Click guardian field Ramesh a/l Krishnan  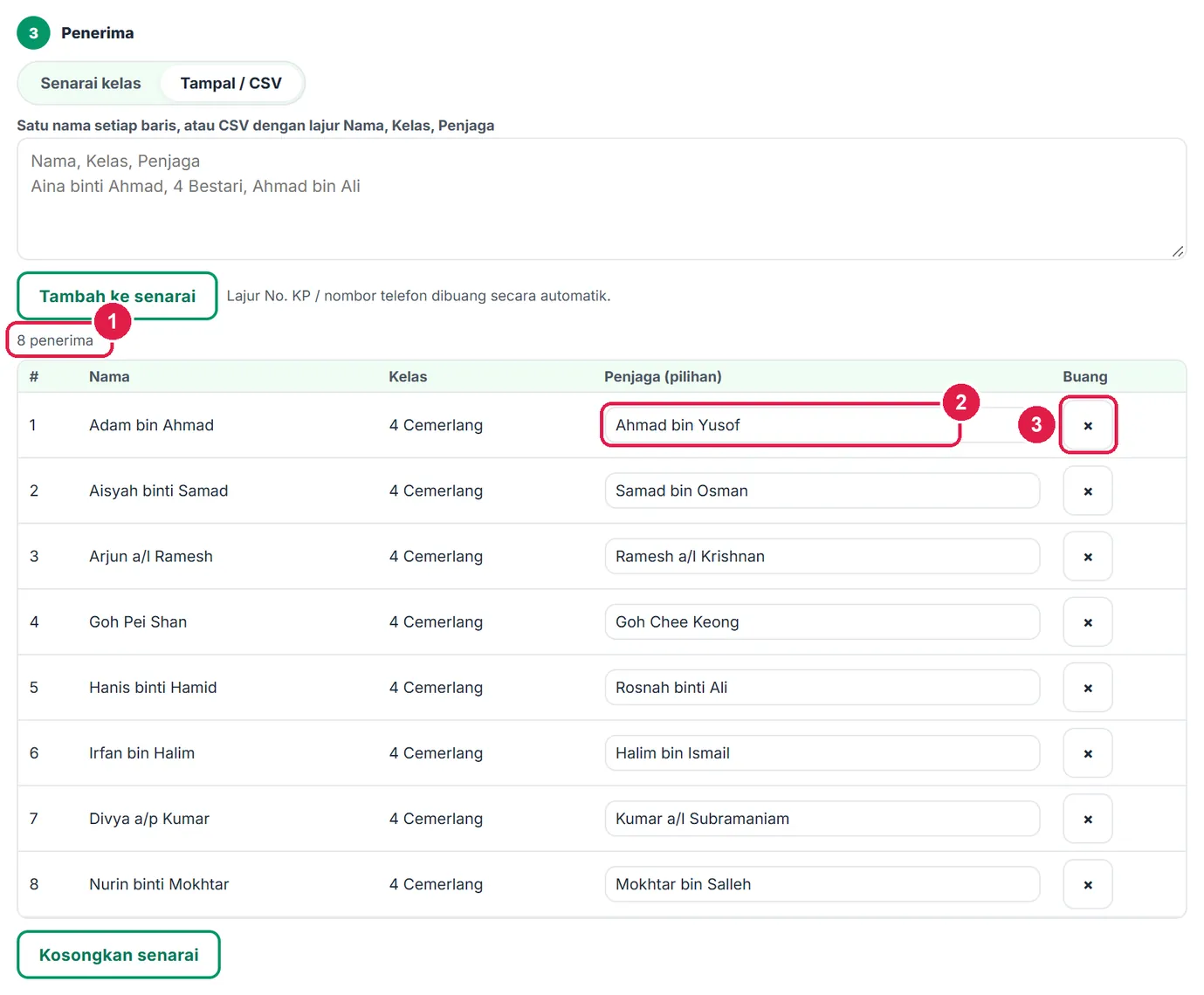[x=822, y=556]
